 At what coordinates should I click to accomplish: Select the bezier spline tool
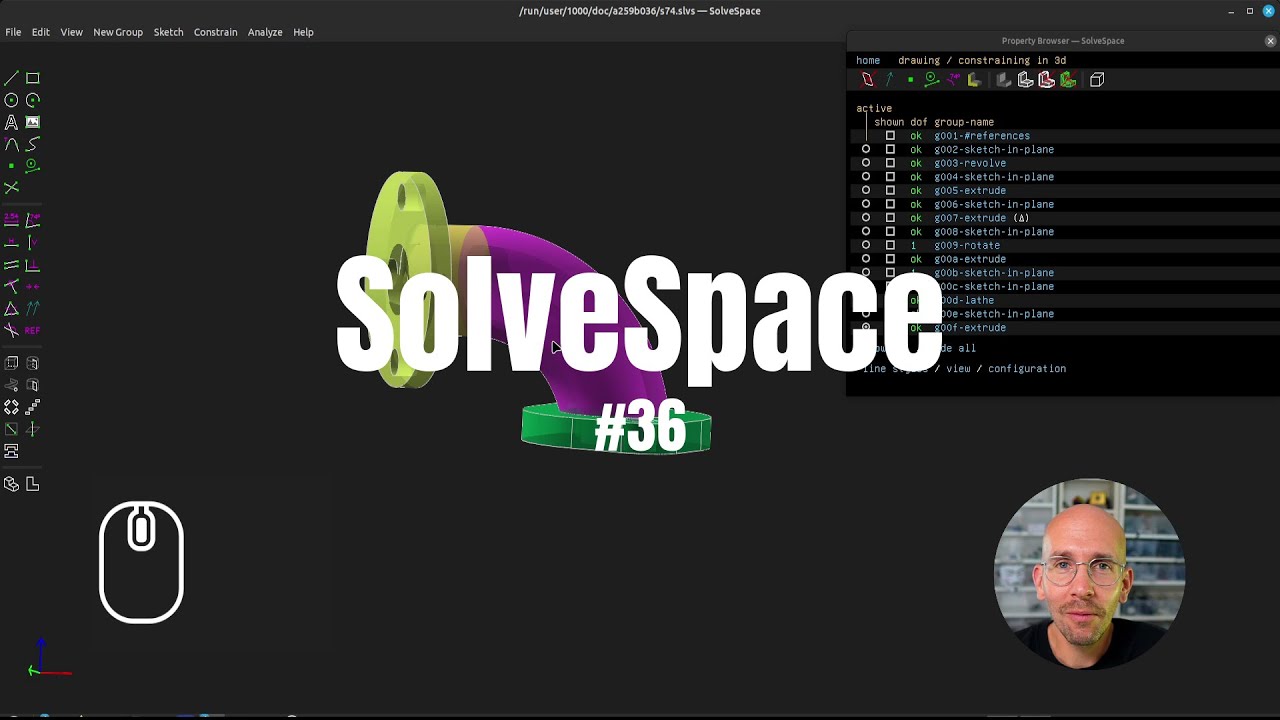[x=32, y=144]
